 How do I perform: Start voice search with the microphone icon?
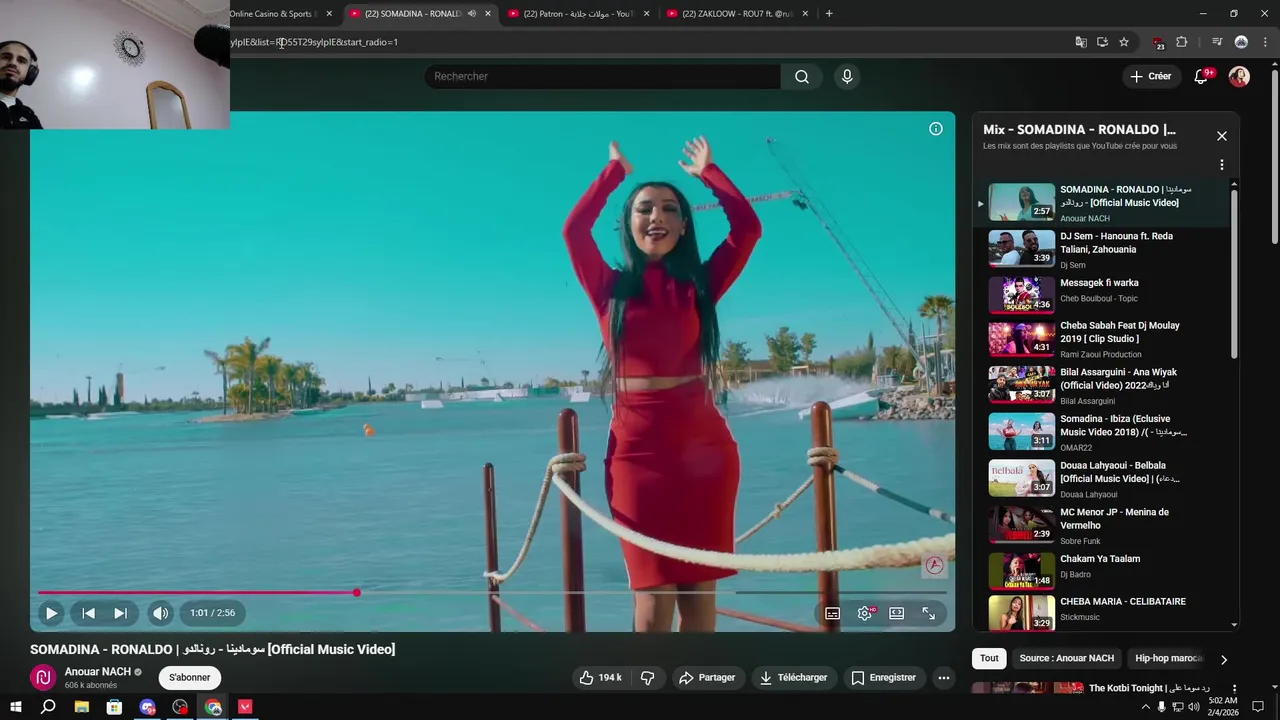pos(847,76)
